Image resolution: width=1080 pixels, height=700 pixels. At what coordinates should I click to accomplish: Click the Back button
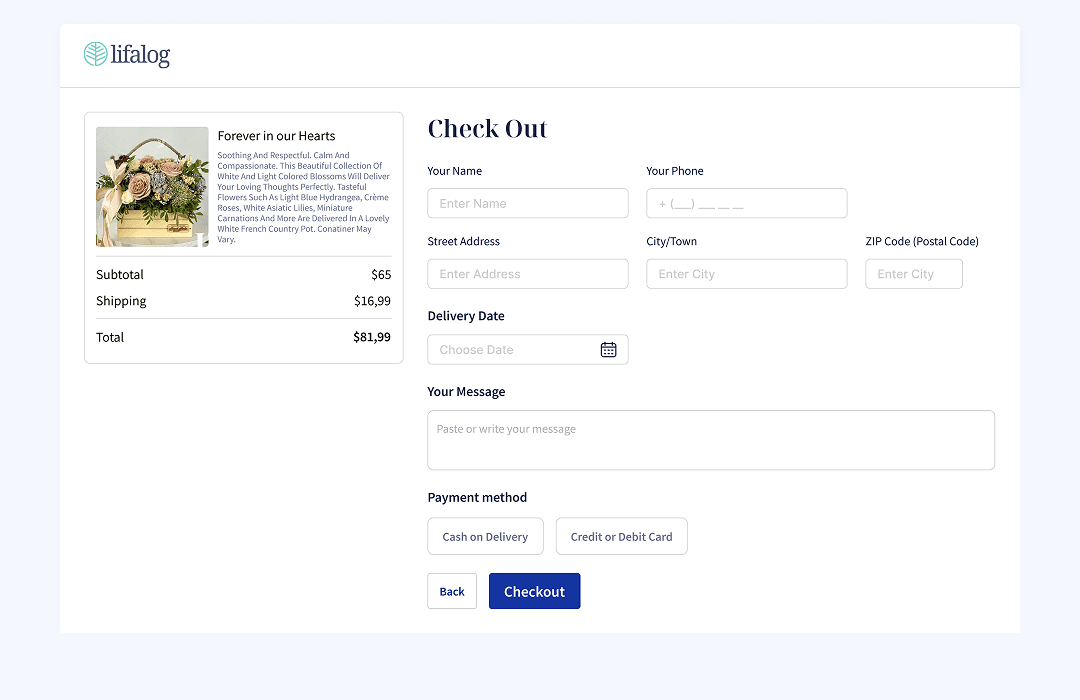point(451,591)
